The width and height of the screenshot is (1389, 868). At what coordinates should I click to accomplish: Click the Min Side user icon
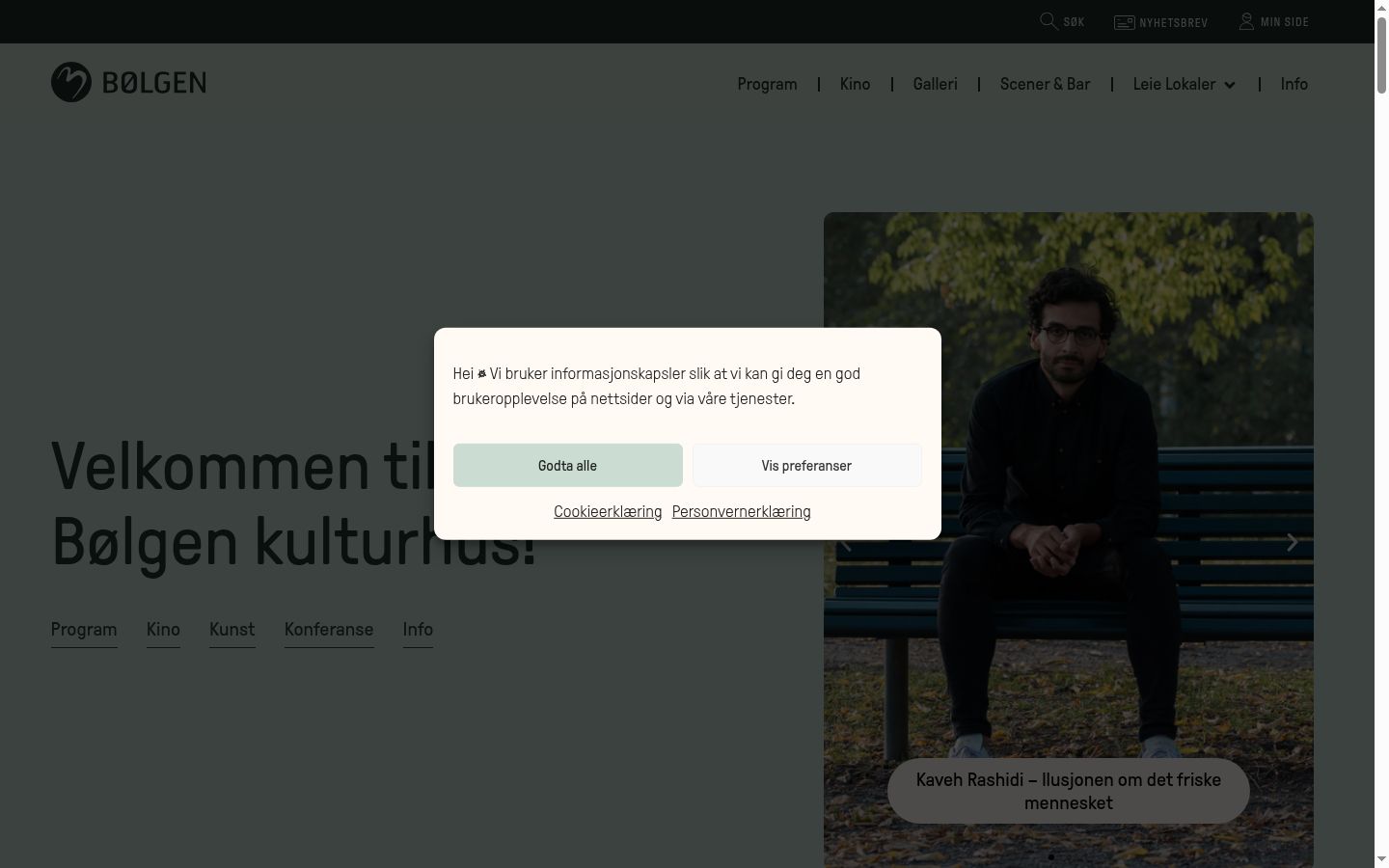click(1246, 21)
